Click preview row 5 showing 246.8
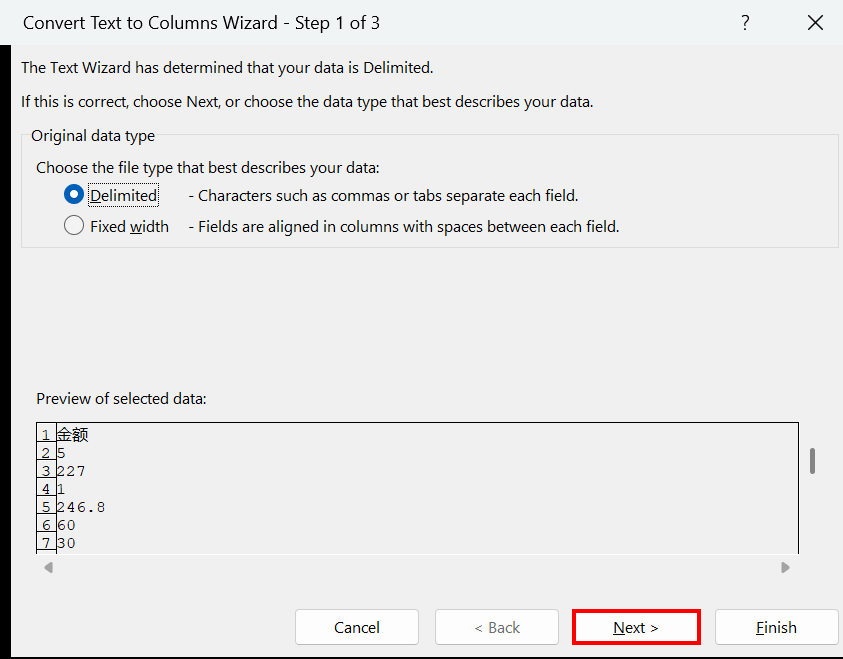 (x=81, y=507)
